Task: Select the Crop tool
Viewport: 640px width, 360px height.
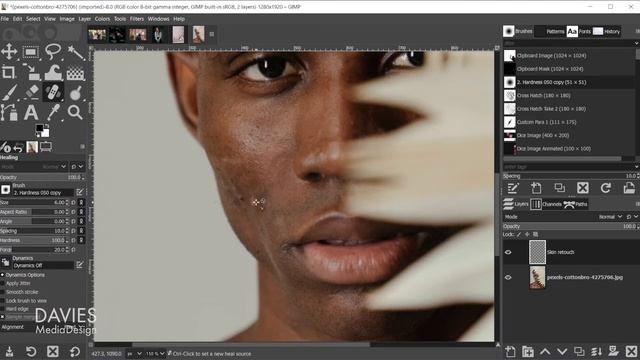Action: tap(9, 72)
